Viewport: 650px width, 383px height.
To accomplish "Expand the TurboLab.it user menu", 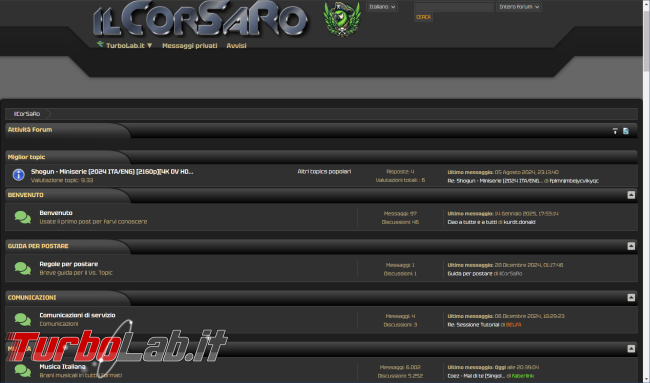I will pos(125,46).
